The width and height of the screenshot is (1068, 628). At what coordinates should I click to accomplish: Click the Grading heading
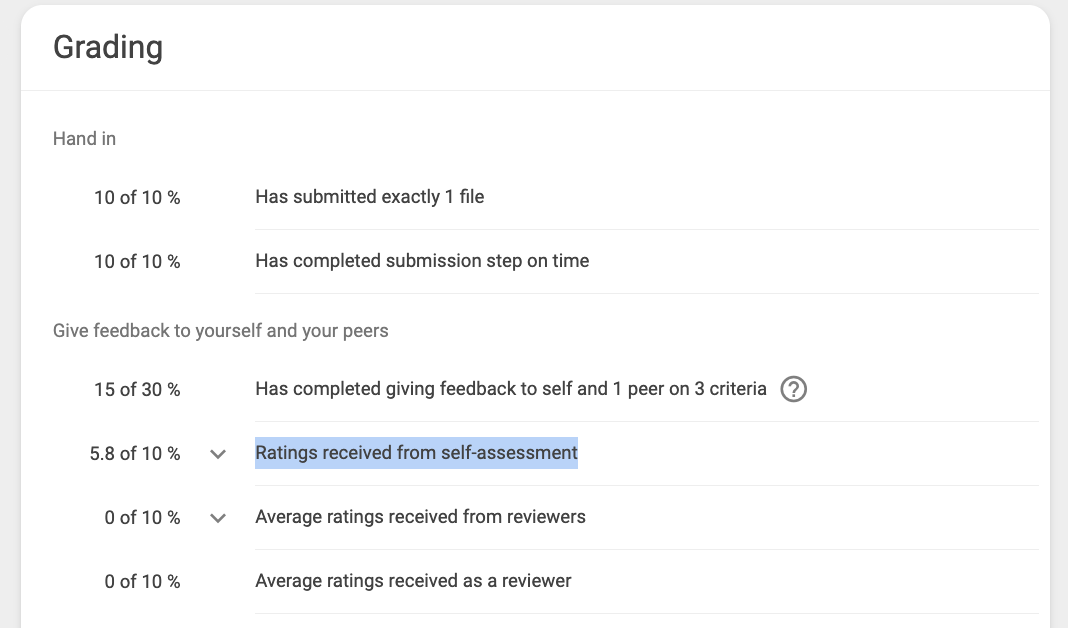(108, 48)
